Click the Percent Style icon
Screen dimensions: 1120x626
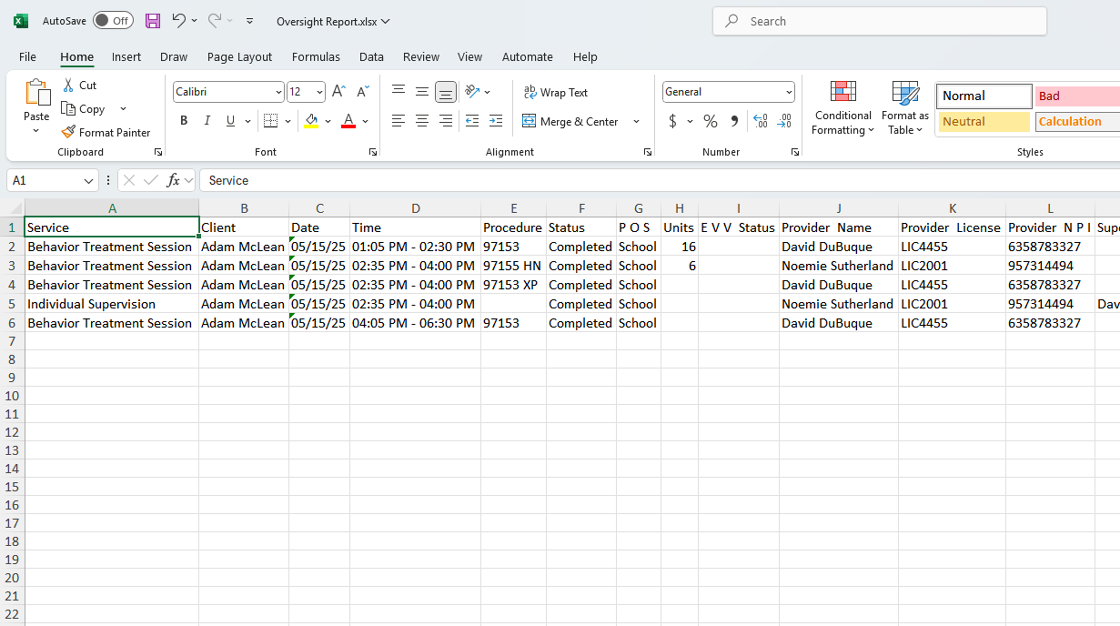coord(710,121)
